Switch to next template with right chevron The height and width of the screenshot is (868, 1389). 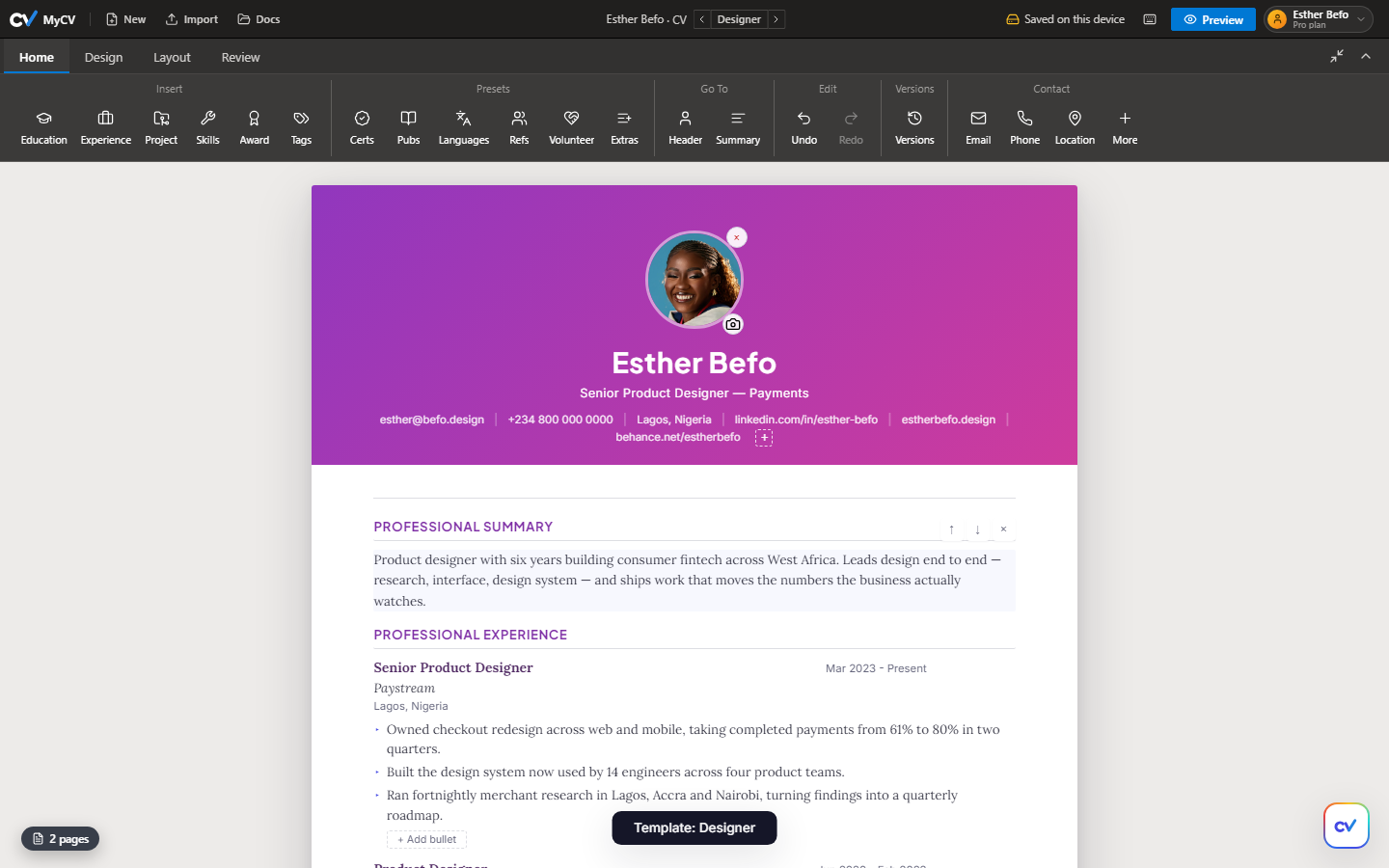776,19
